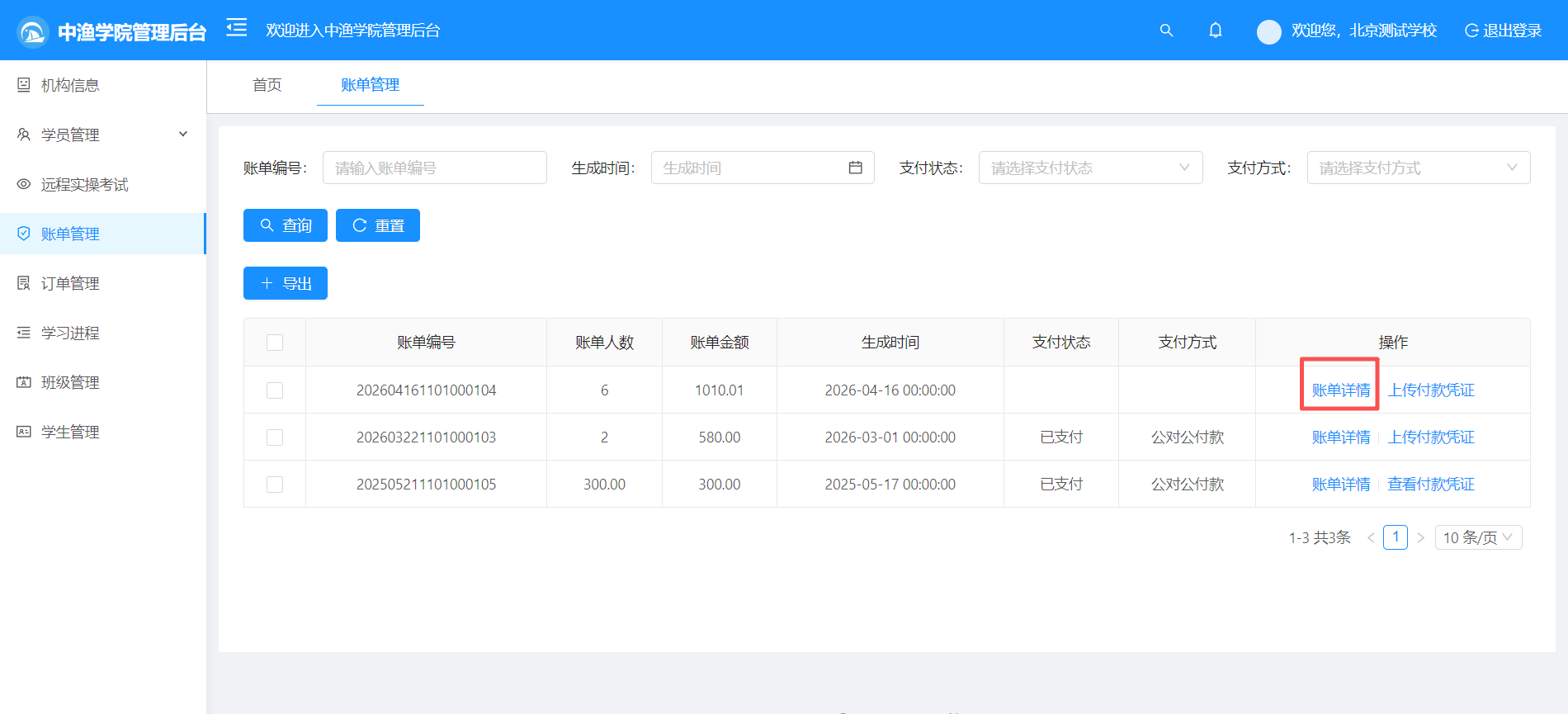Expand the 学员管理 sidebar menu

103,135
